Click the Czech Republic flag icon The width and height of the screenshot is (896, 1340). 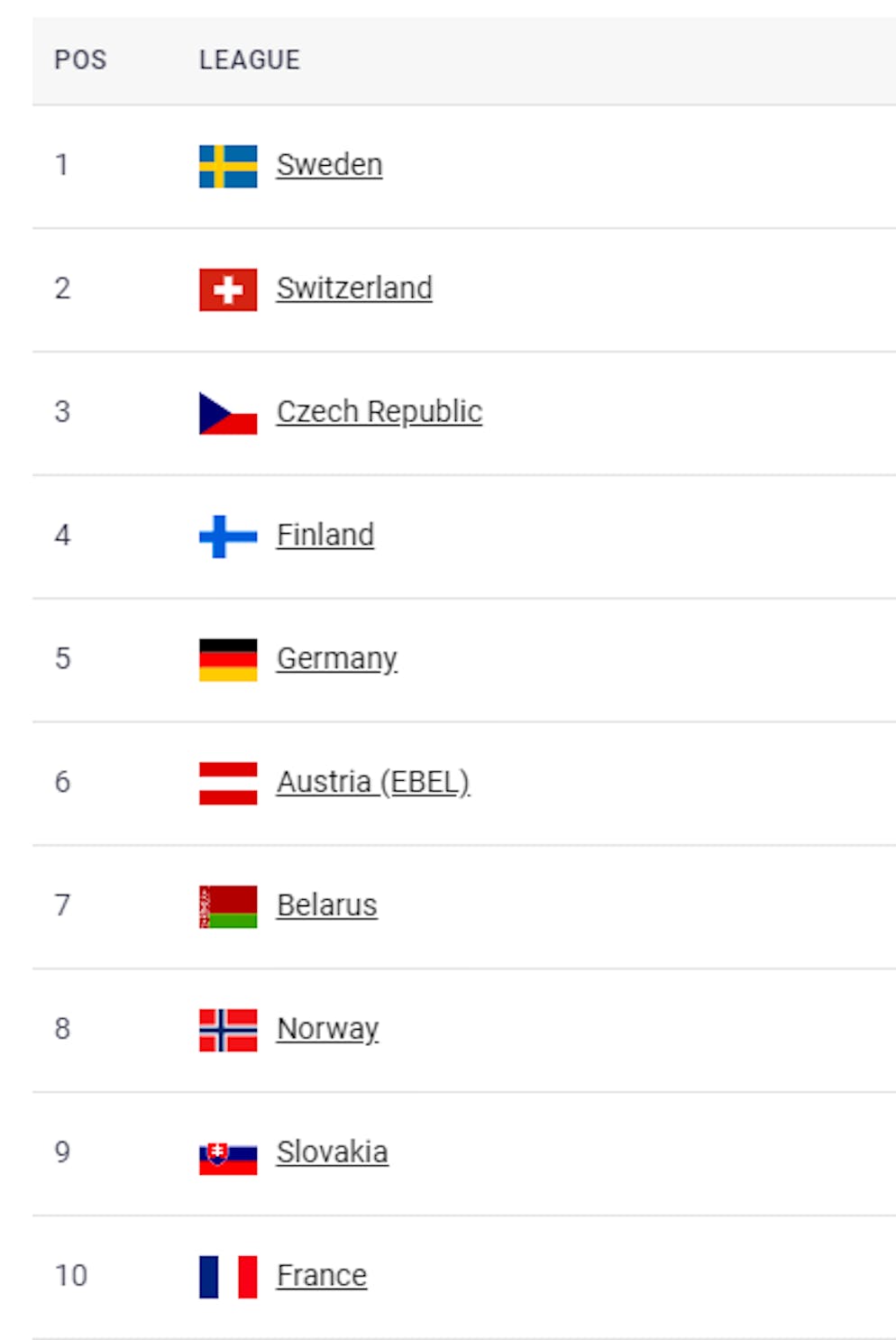point(228,413)
